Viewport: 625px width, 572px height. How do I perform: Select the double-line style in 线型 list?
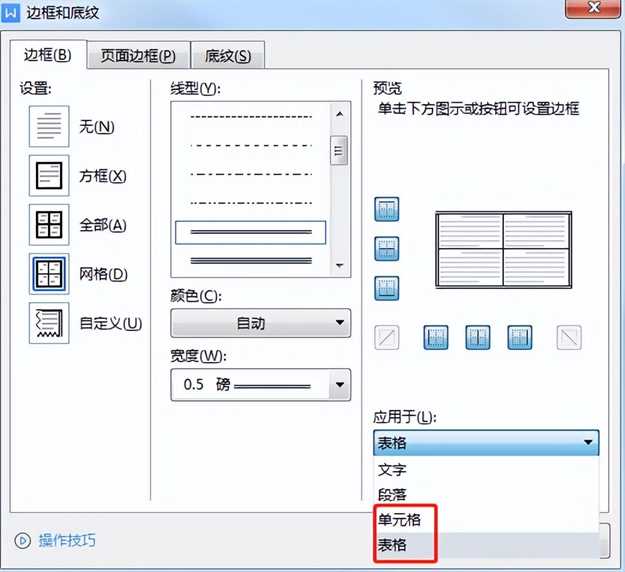pos(250,232)
